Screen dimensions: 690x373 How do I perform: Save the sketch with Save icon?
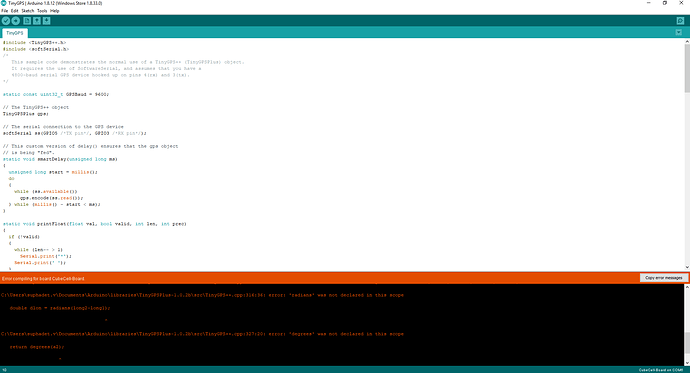[47, 21]
